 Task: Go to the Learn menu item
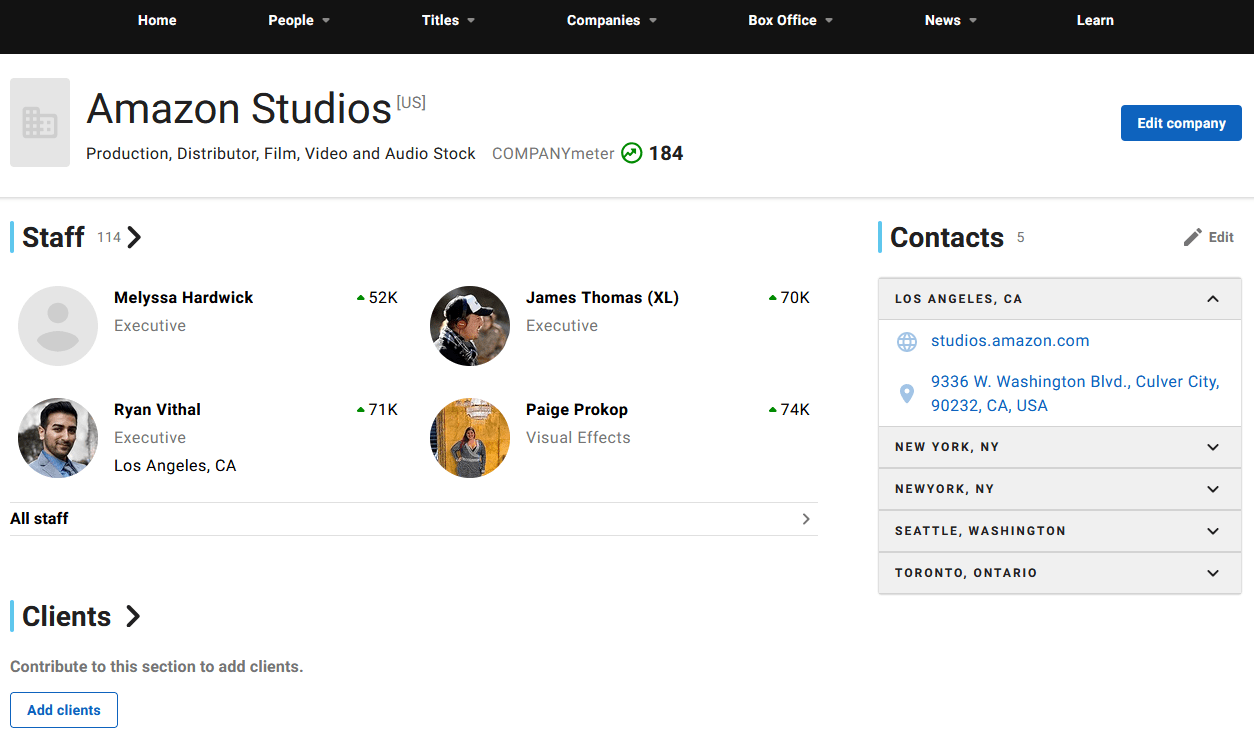(x=1095, y=20)
